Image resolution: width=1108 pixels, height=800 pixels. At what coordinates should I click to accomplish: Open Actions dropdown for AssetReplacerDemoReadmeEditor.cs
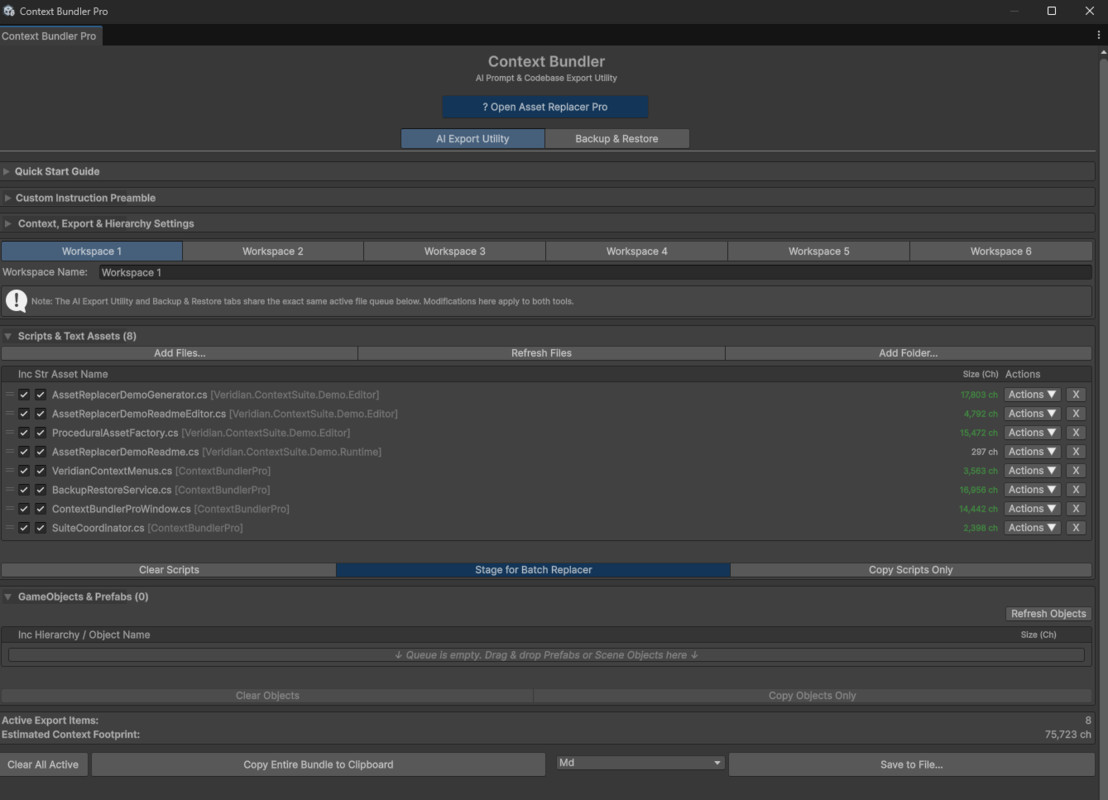(1032, 413)
